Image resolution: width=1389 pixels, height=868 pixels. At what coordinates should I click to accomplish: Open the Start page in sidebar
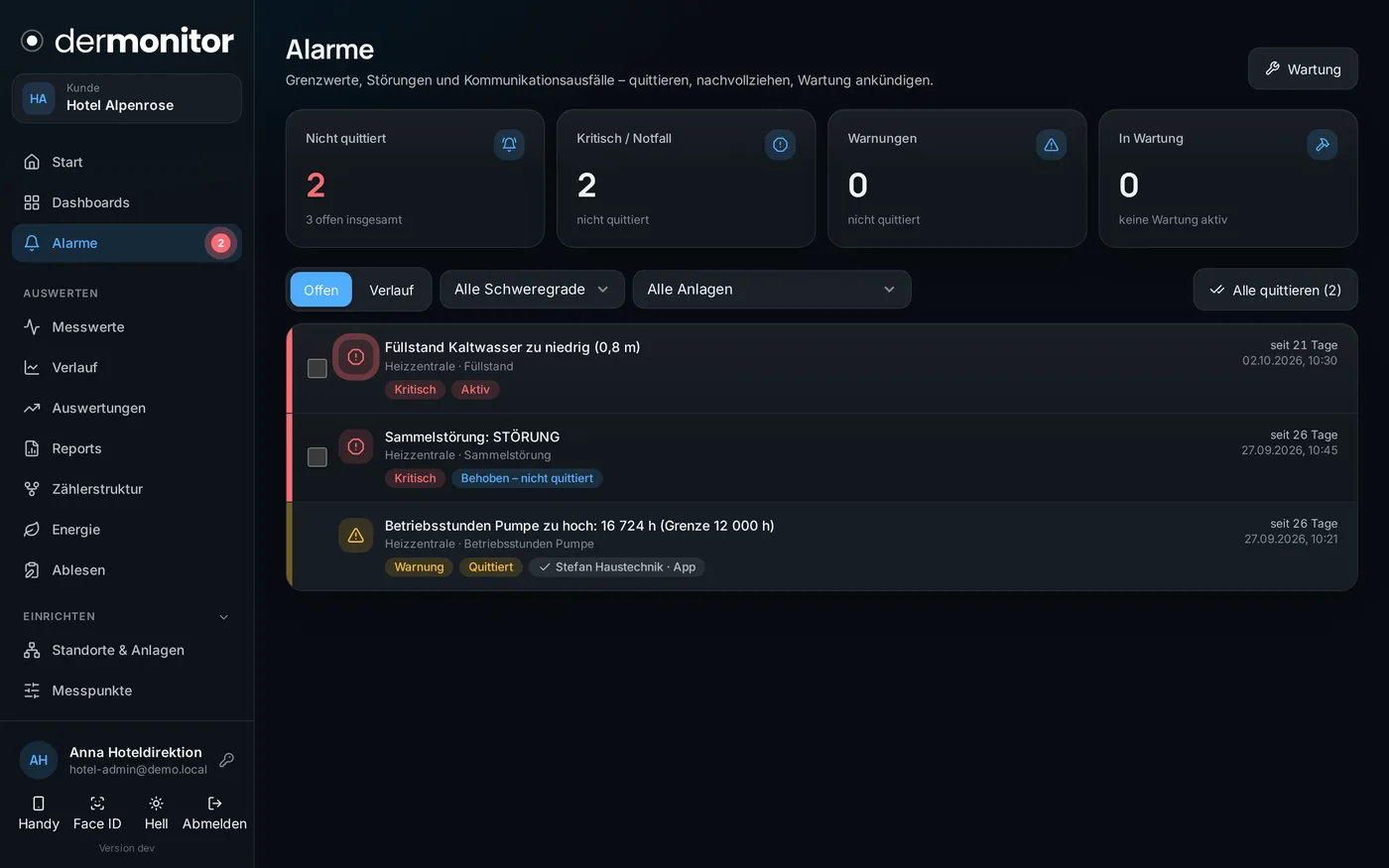pos(126,162)
